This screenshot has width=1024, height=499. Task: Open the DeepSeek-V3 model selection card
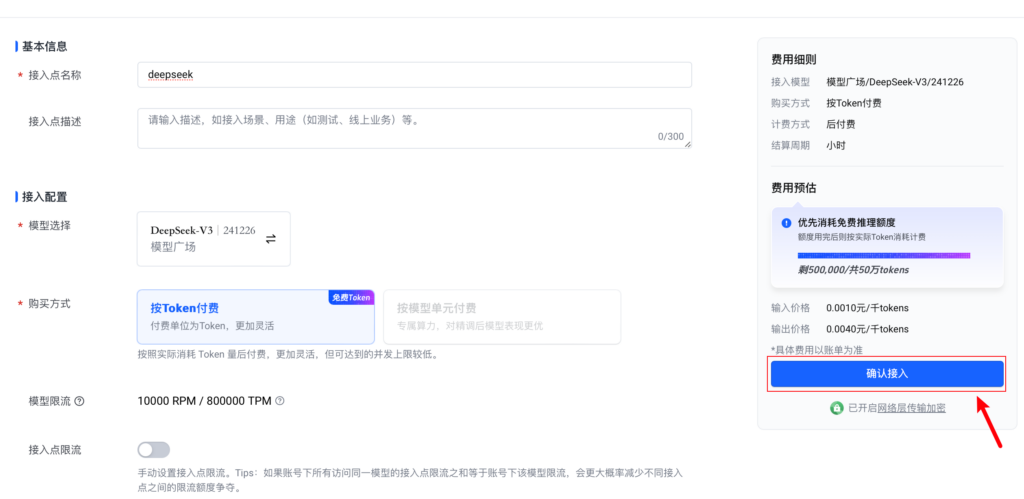click(x=213, y=238)
